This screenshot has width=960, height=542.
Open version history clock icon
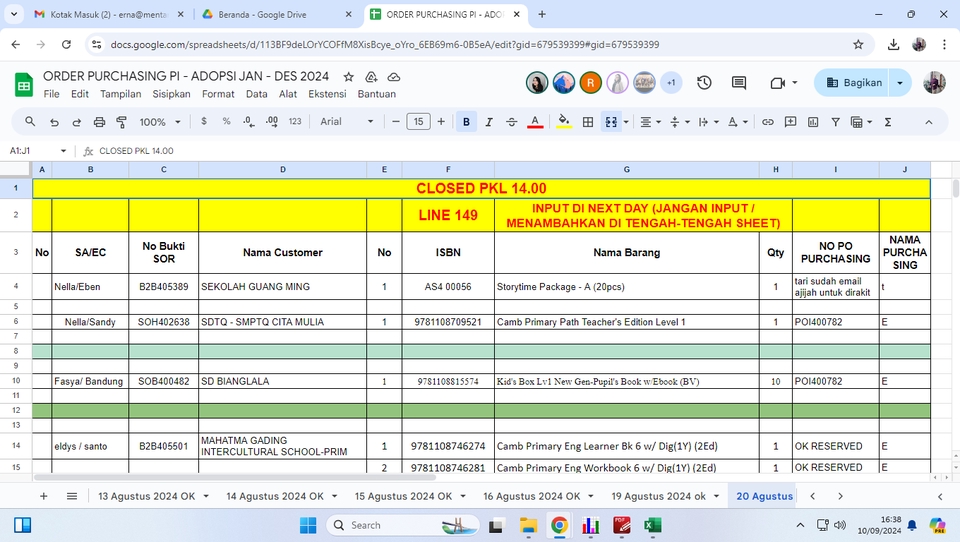[704, 83]
